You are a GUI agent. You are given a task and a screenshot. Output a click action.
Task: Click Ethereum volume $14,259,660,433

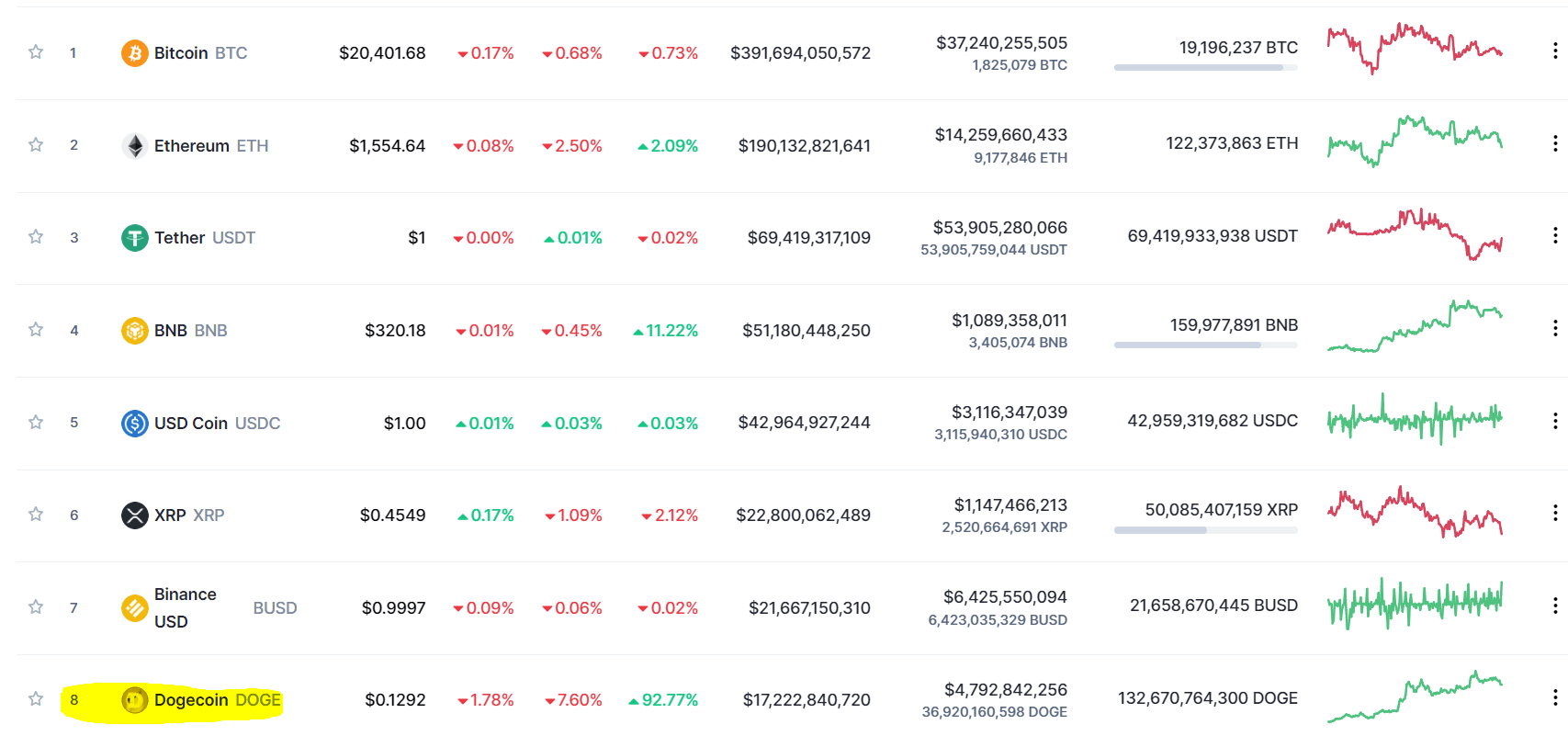click(1001, 135)
